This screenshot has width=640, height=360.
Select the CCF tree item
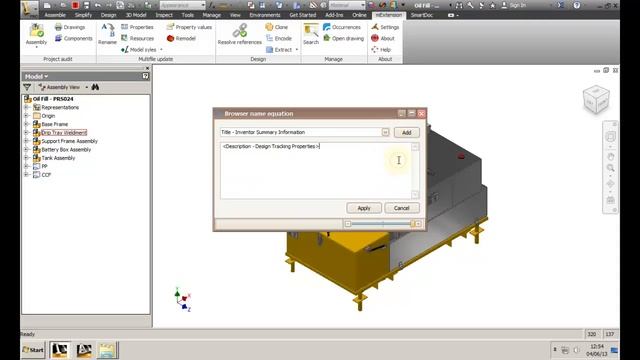46,175
